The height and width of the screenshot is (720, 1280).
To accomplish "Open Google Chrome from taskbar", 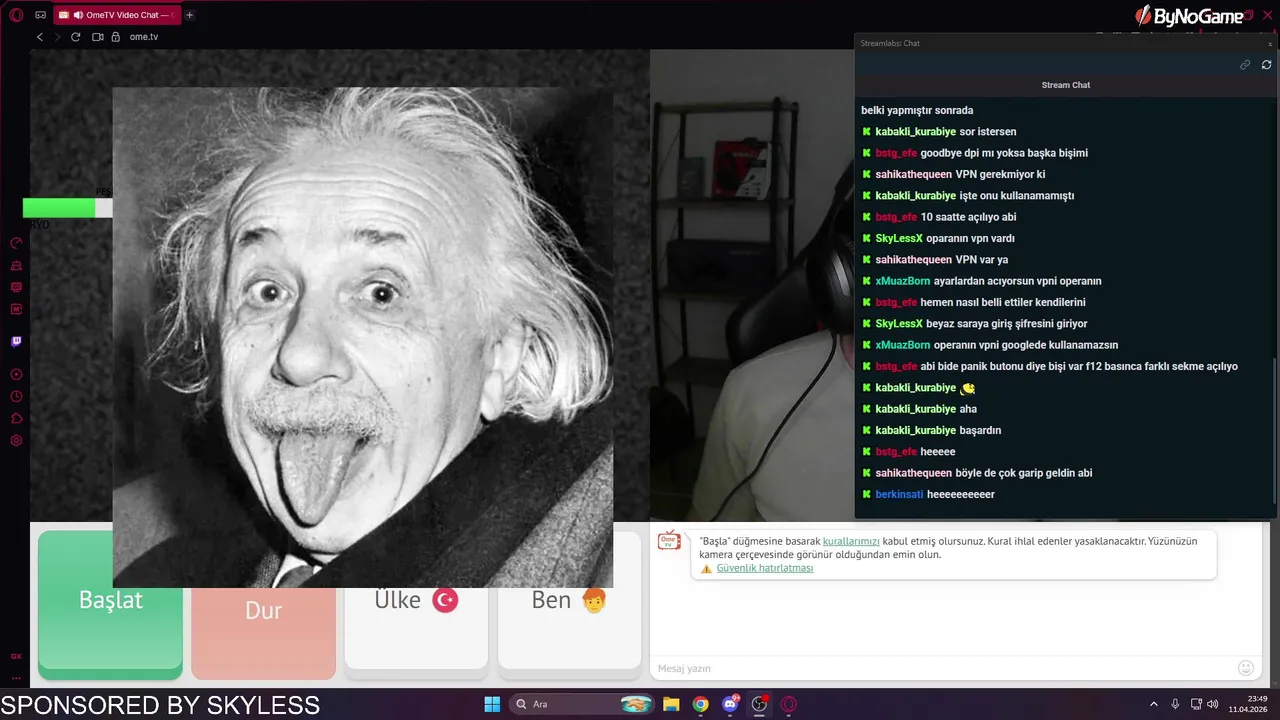I will [701, 704].
